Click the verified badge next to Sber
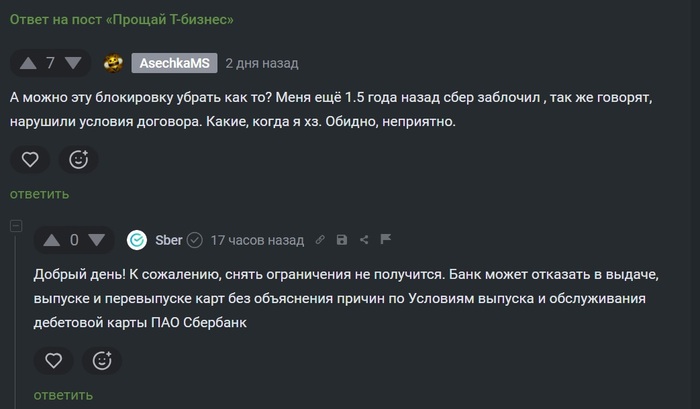Viewport: 700px width, 409px height. coord(195,240)
